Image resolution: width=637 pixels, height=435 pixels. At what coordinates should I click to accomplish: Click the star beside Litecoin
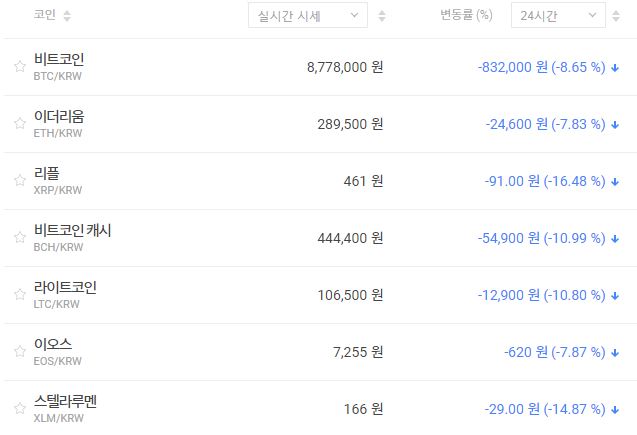point(19,295)
